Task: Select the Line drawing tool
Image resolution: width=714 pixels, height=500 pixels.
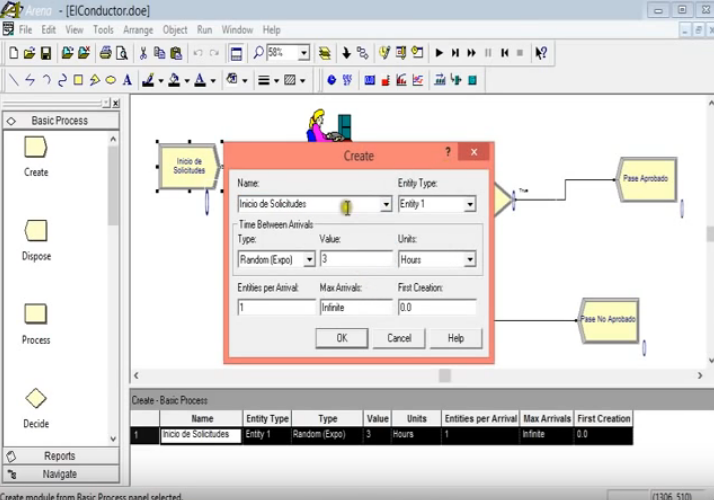Action: (x=13, y=80)
